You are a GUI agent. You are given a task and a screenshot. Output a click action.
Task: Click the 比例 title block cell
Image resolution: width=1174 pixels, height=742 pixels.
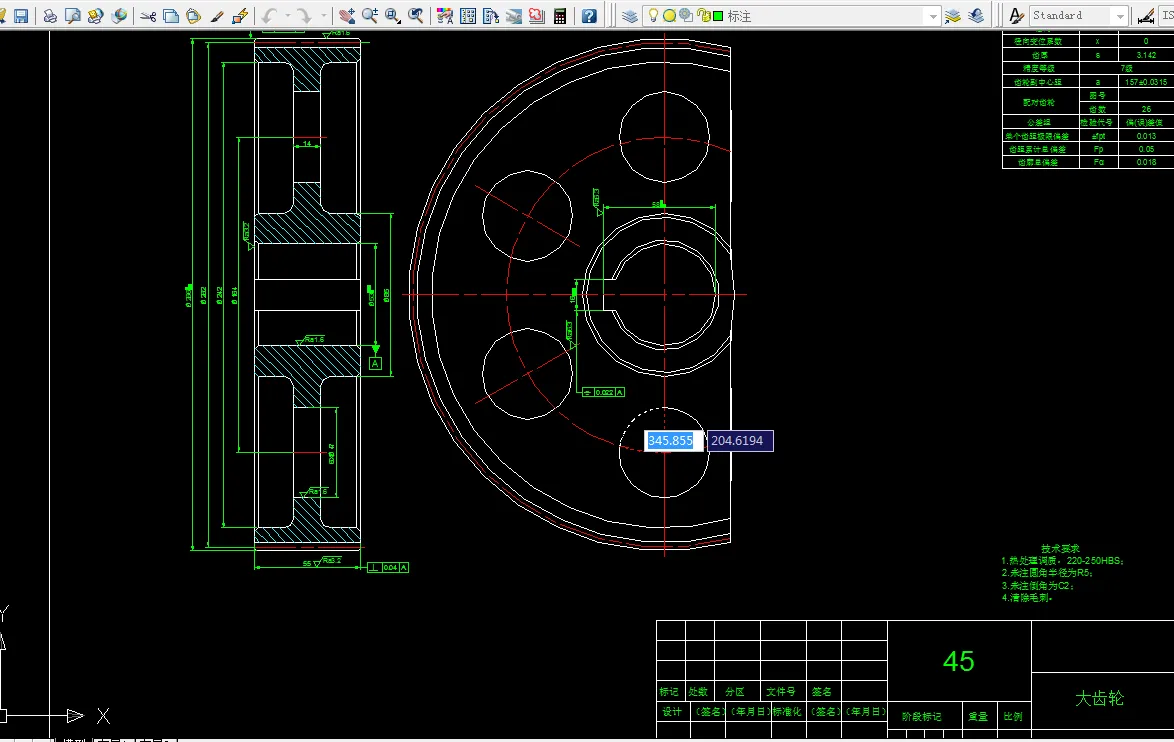click(x=1012, y=717)
